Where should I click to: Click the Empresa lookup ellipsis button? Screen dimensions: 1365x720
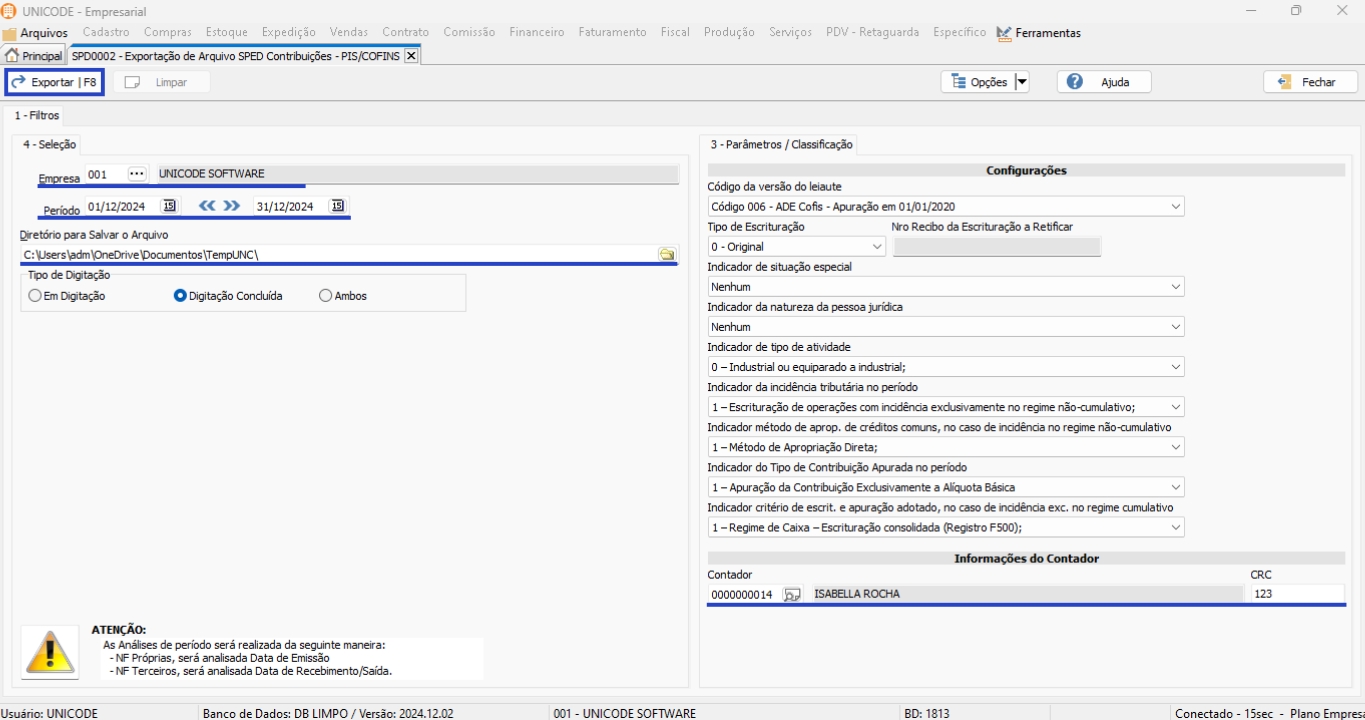[137, 174]
